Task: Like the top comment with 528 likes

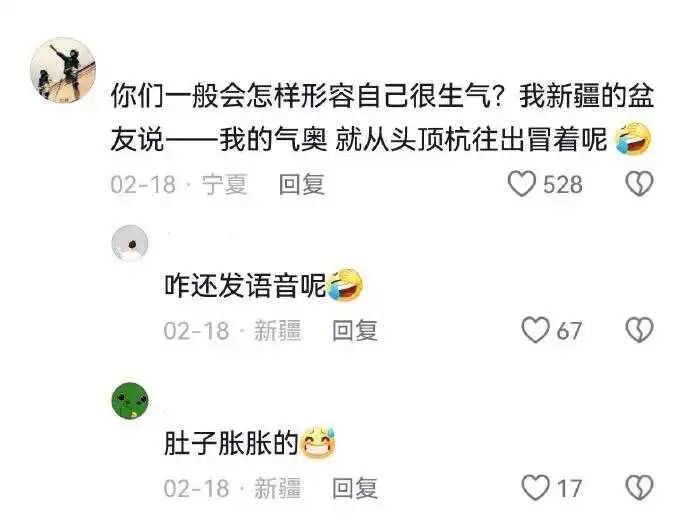Action: [522, 184]
